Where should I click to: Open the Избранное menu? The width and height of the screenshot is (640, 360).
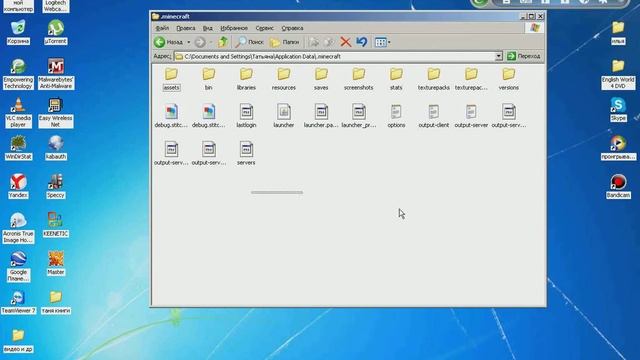tap(234, 28)
